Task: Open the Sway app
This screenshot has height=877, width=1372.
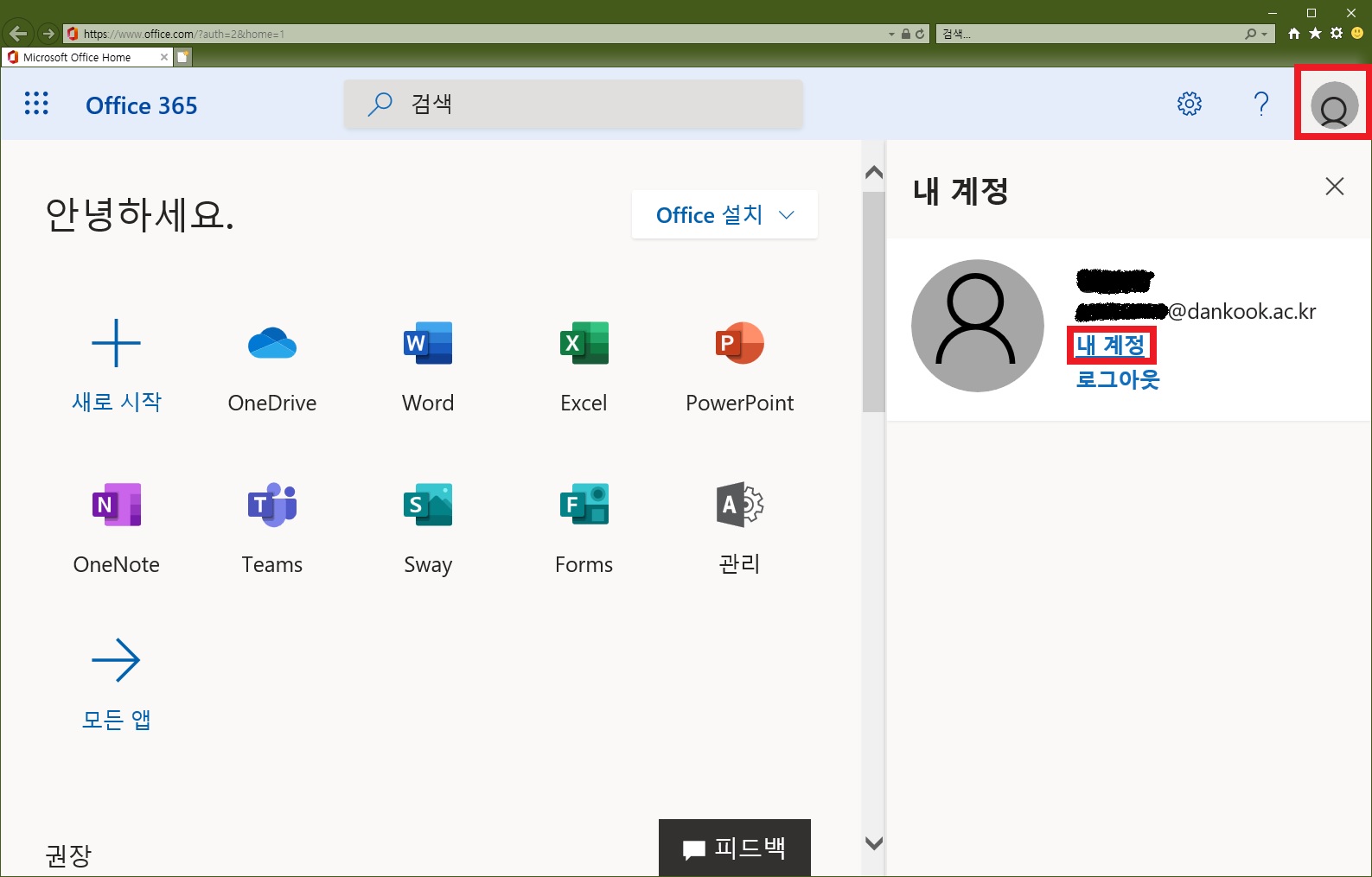Action: 428,505
